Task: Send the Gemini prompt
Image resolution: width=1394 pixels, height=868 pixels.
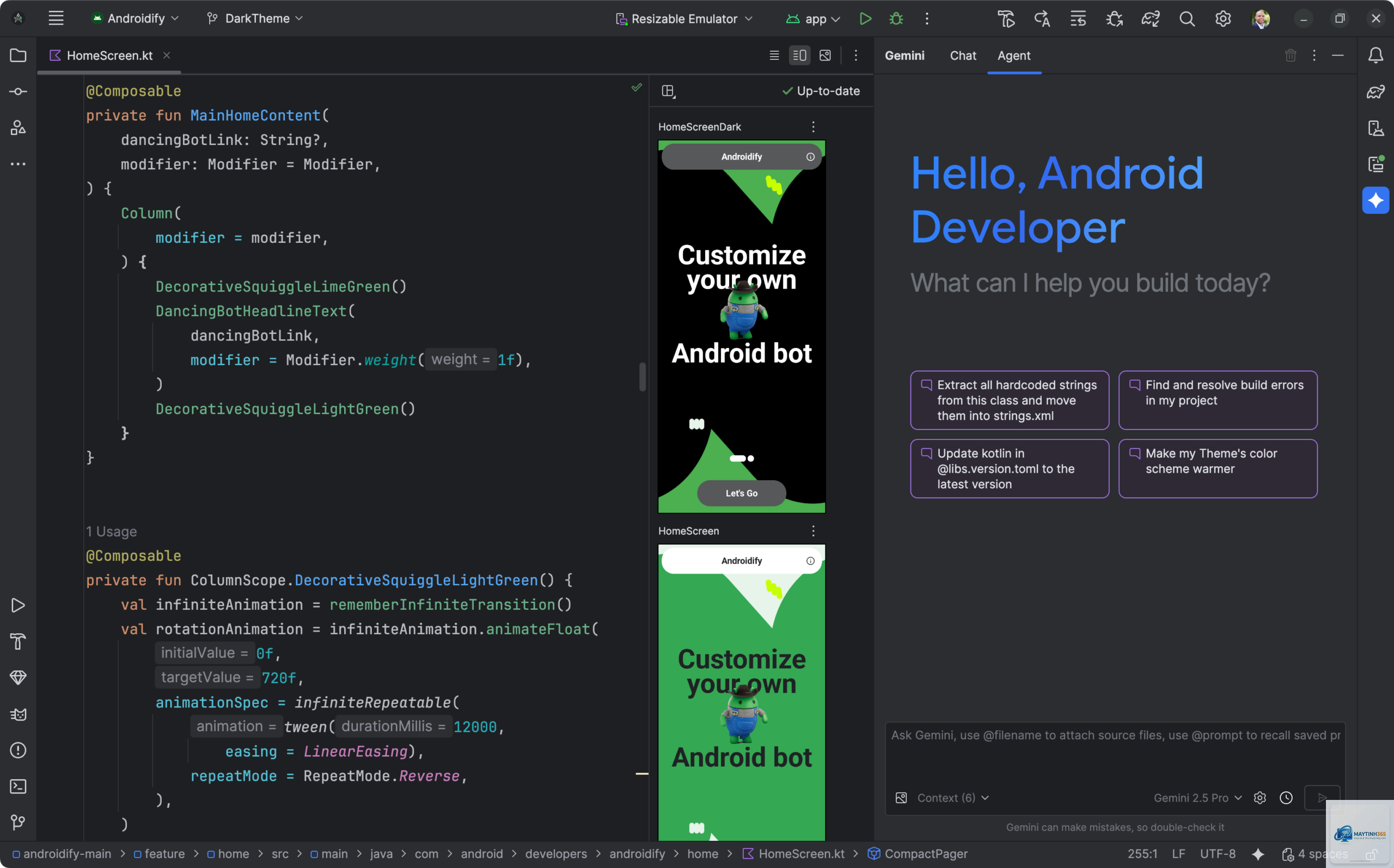Action: [1322, 798]
